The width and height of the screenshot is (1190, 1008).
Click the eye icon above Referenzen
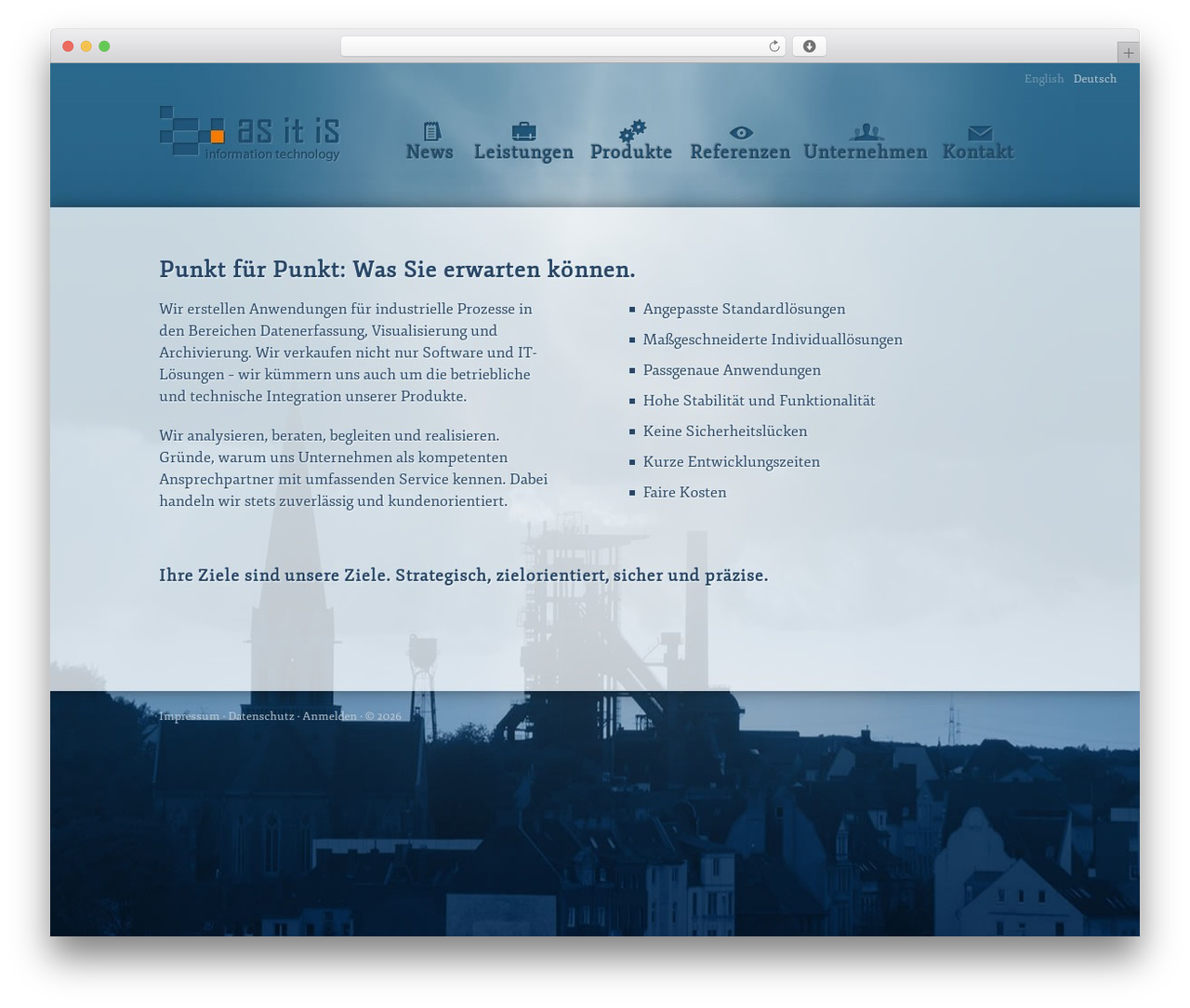(x=741, y=133)
